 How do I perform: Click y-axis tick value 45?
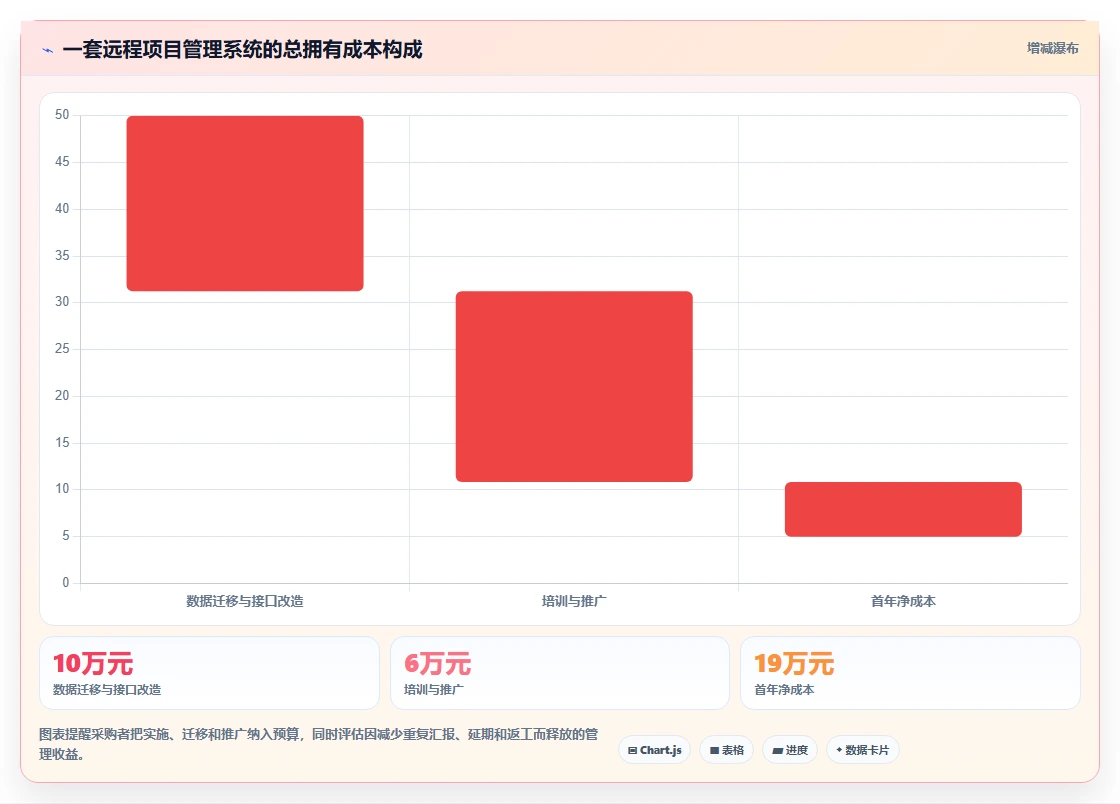[x=62, y=162]
